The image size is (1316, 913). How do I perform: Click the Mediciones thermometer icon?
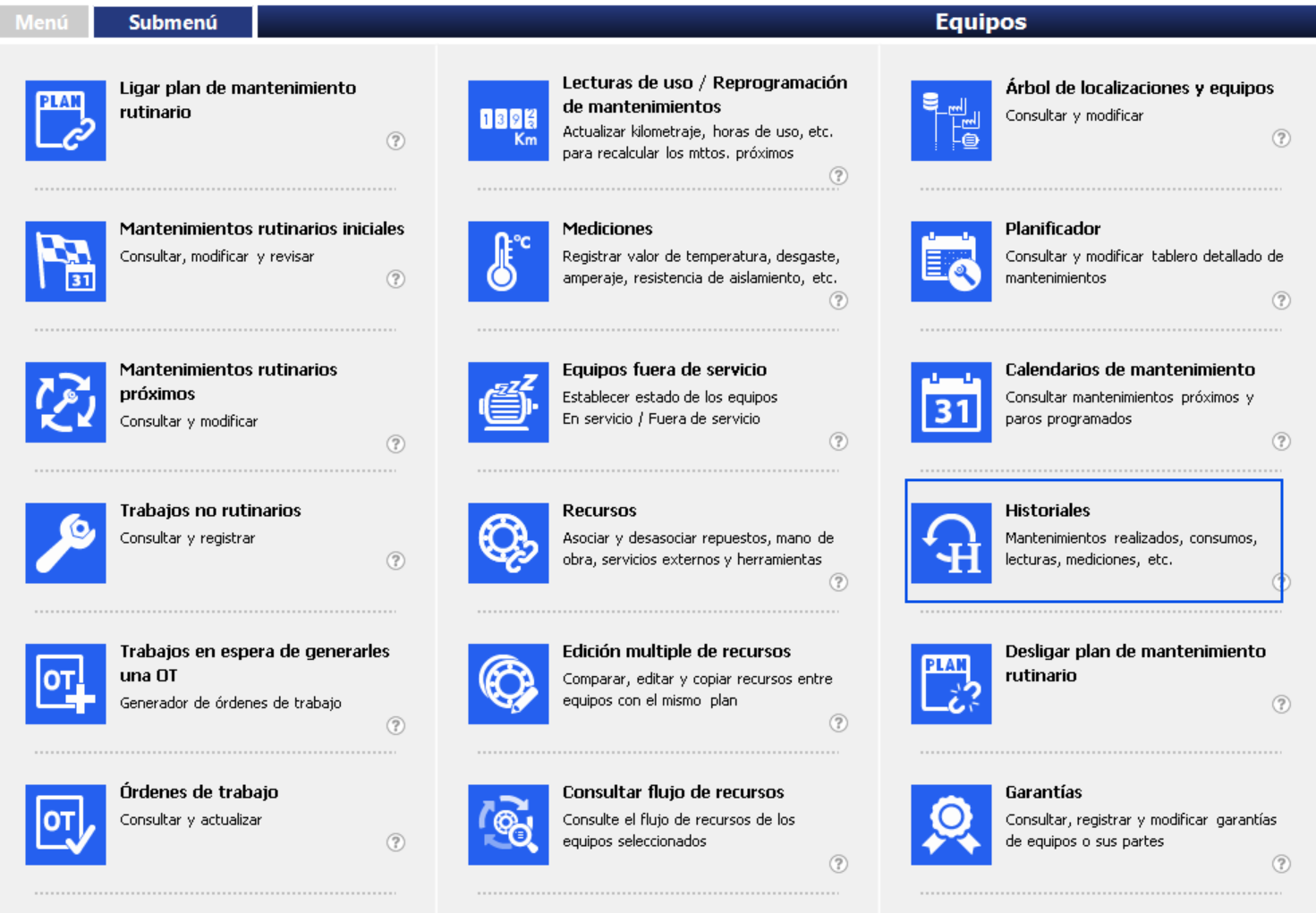[x=508, y=261]
